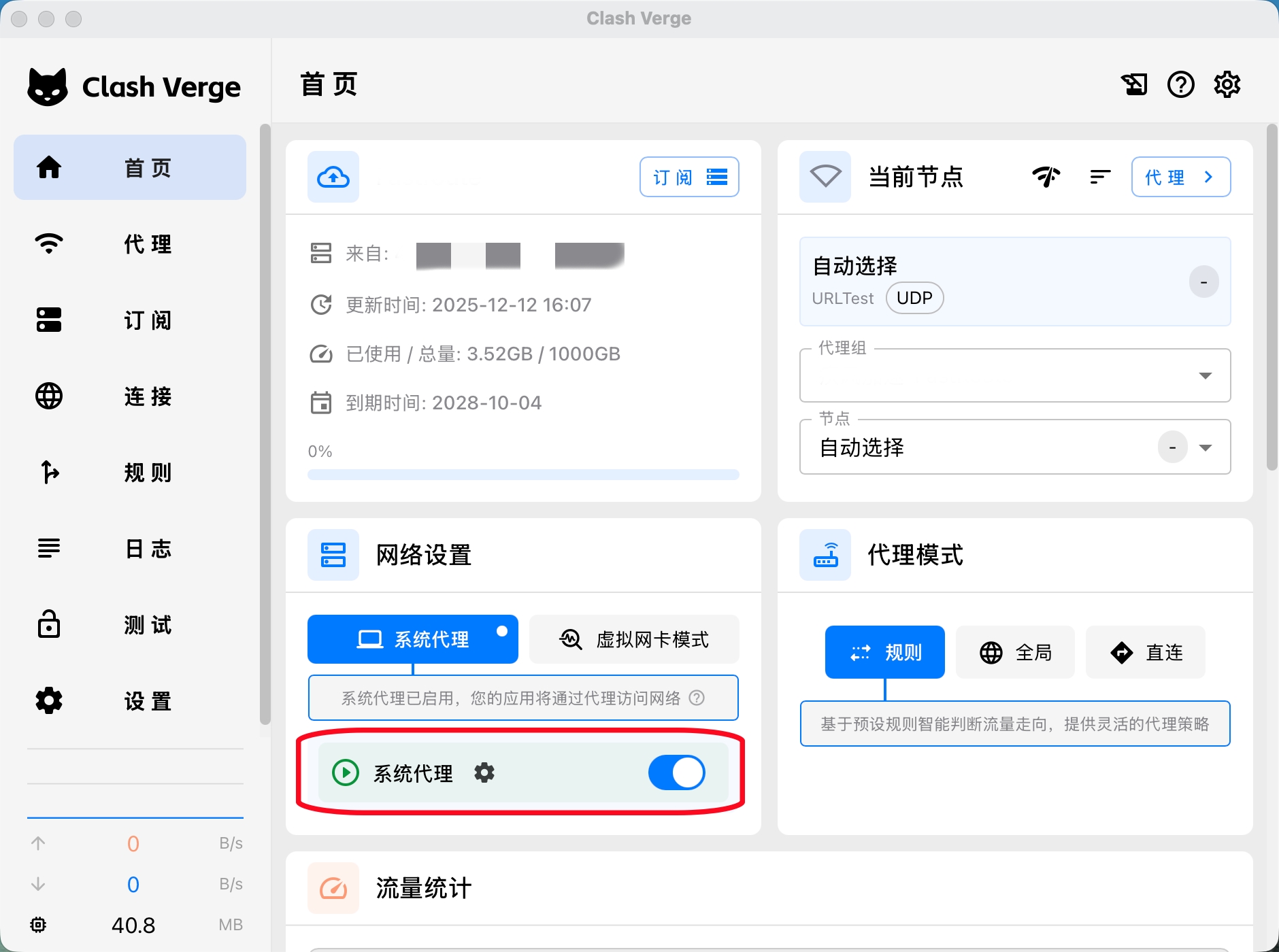Click the 订阅 button on profile card
The width and height of the screenshot is (1279, 952).
click(688, 177)
